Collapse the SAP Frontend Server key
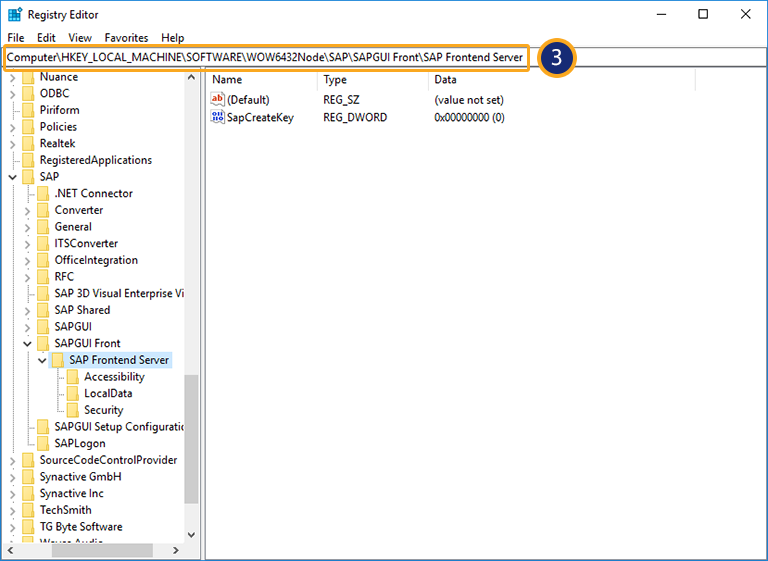 pyautogui.click(x=41, y=360)
